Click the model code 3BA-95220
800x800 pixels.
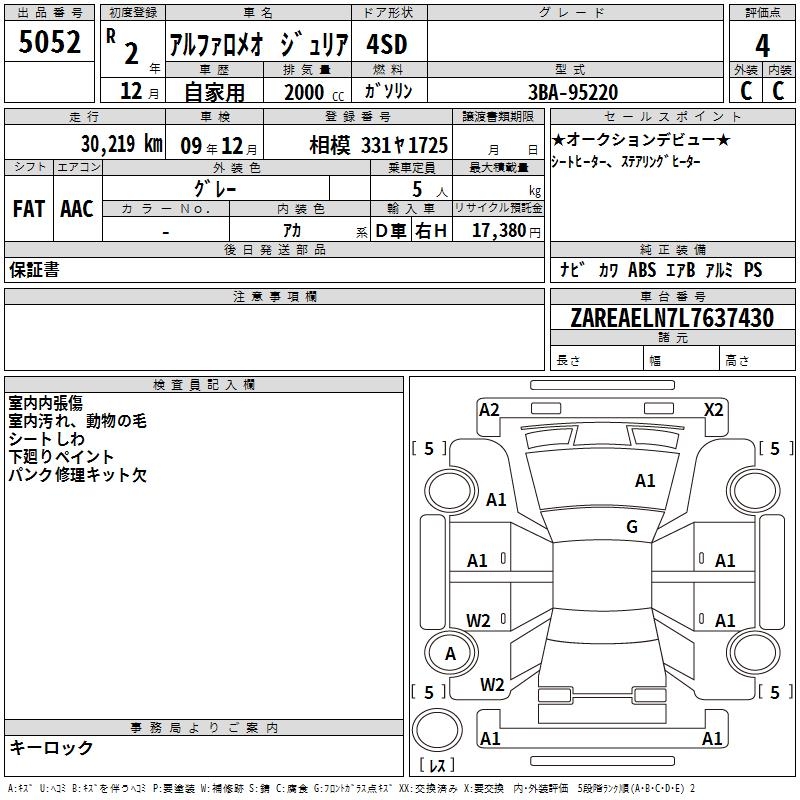(572, 92)
